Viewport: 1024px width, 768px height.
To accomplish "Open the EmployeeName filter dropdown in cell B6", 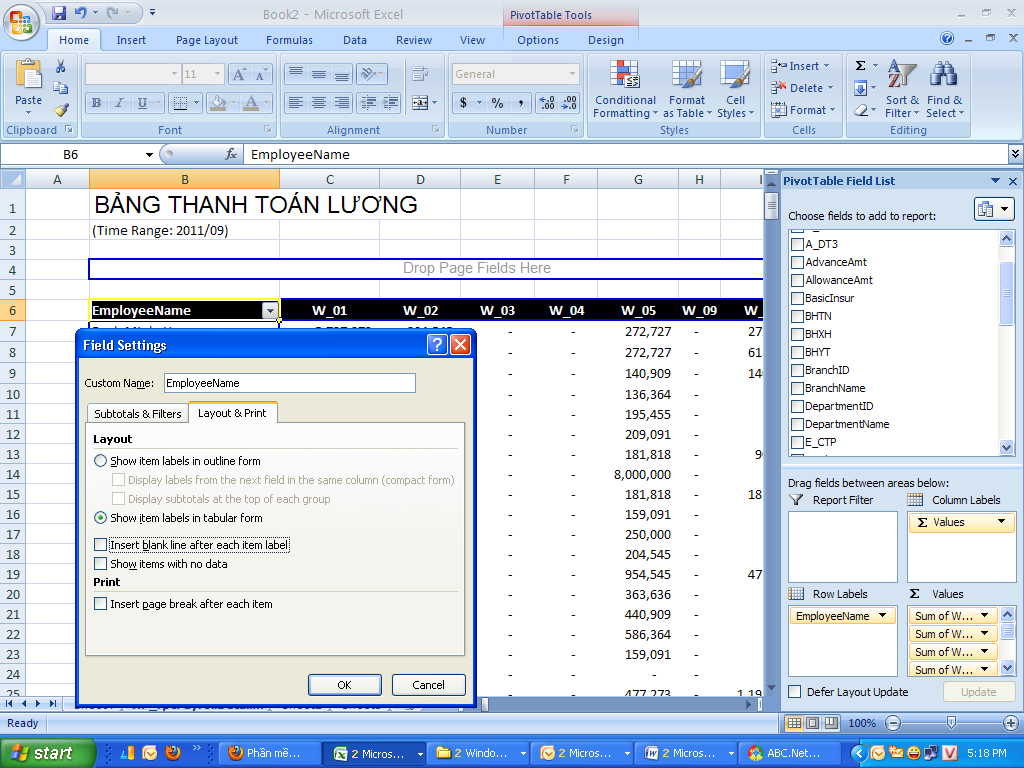I will (x=269, y=311).
